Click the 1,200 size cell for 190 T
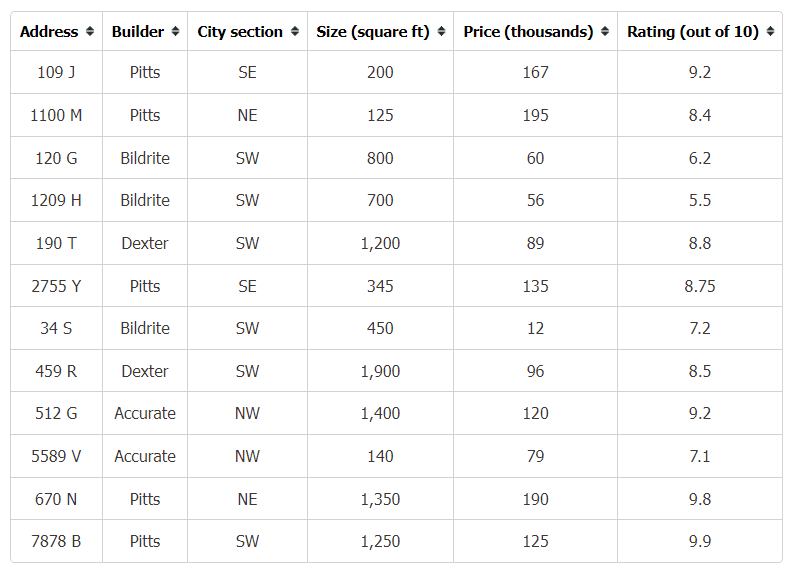 (x=380, y=243)
